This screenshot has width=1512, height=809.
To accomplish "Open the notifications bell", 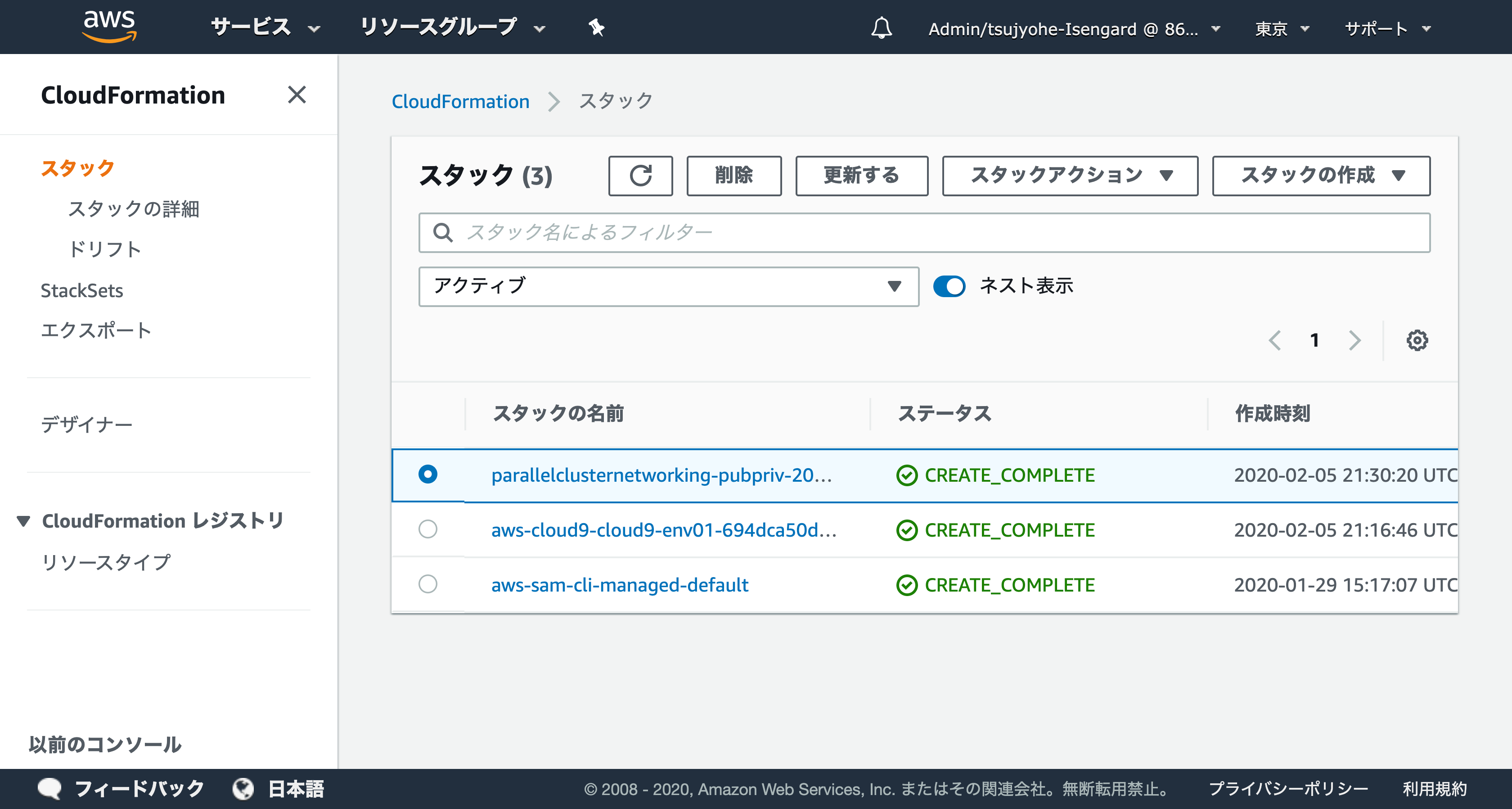I will [x=881, y=27].
